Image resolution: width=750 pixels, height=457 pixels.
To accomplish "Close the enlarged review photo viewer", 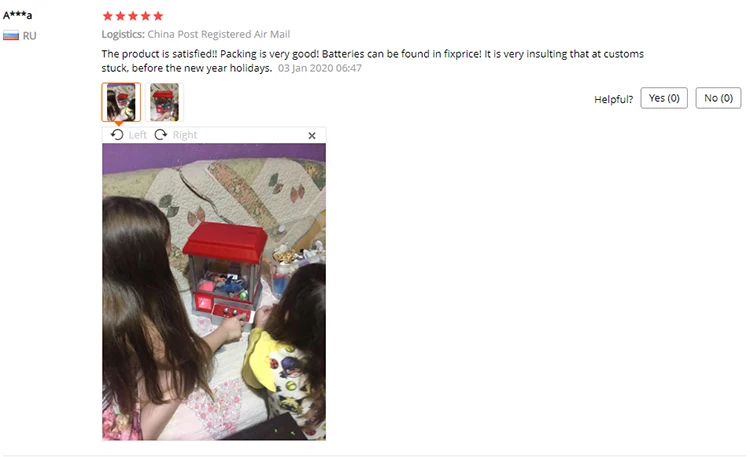I will coord(312,136).
